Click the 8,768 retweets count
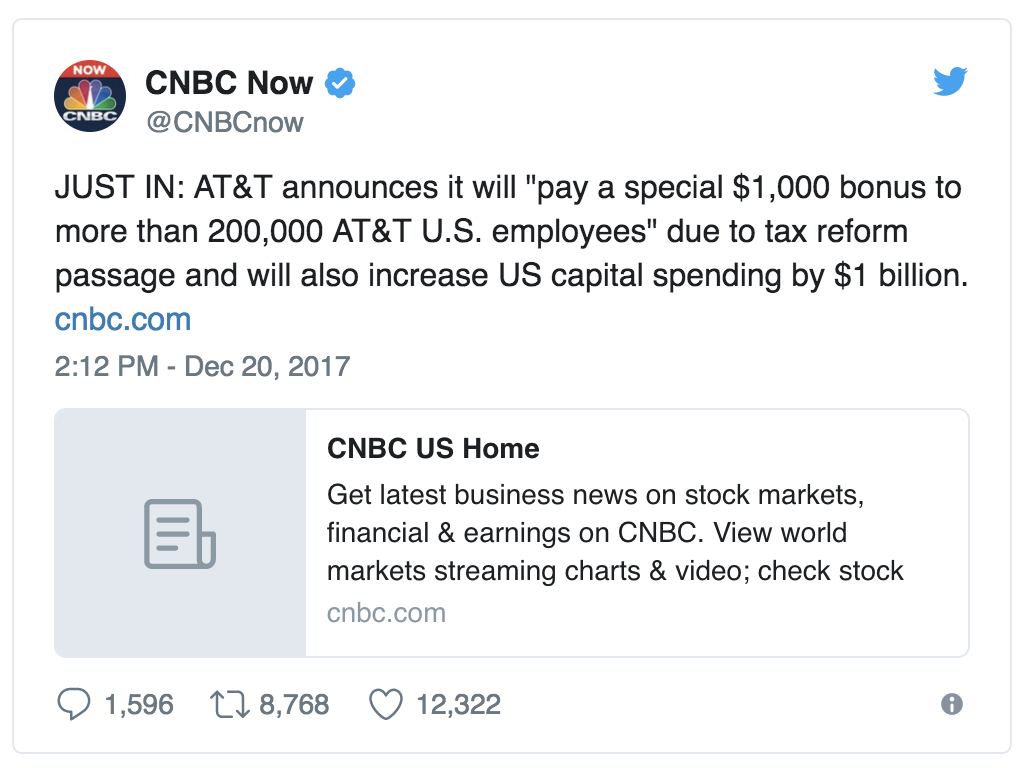 coord(294,705)
